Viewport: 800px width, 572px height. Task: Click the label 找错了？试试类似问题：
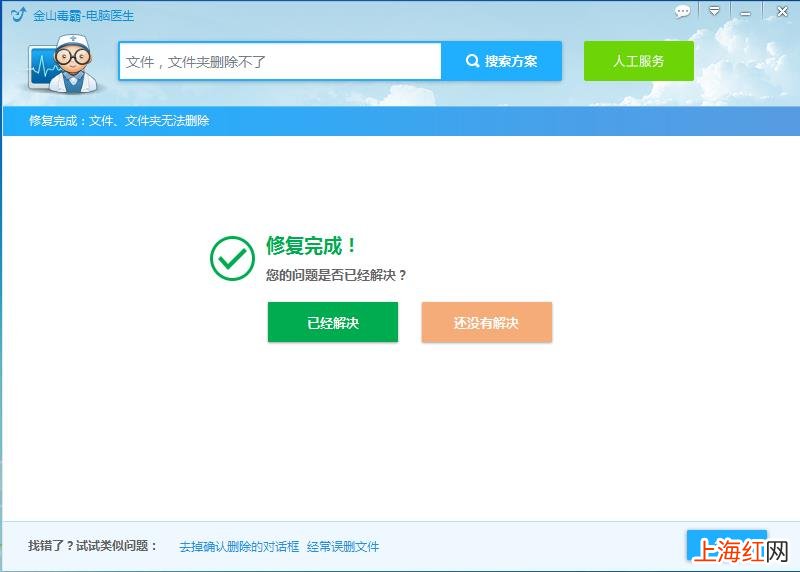[92, 546]
